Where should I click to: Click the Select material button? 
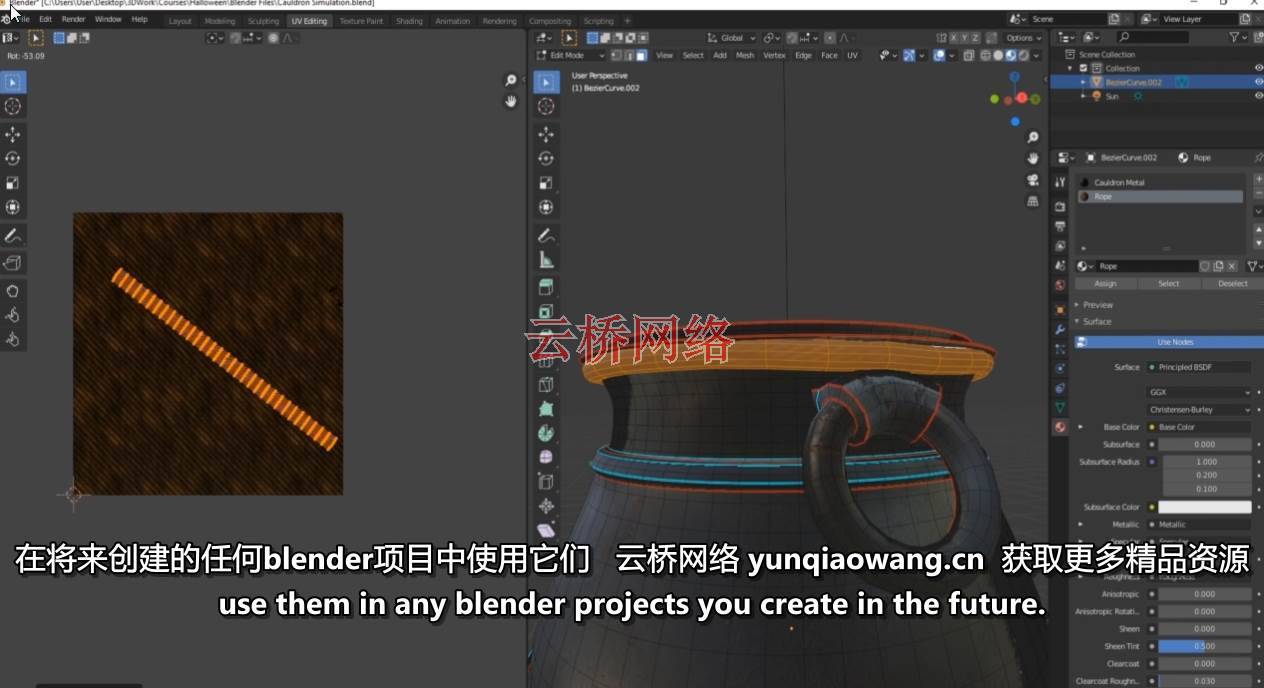point(1169,283)
